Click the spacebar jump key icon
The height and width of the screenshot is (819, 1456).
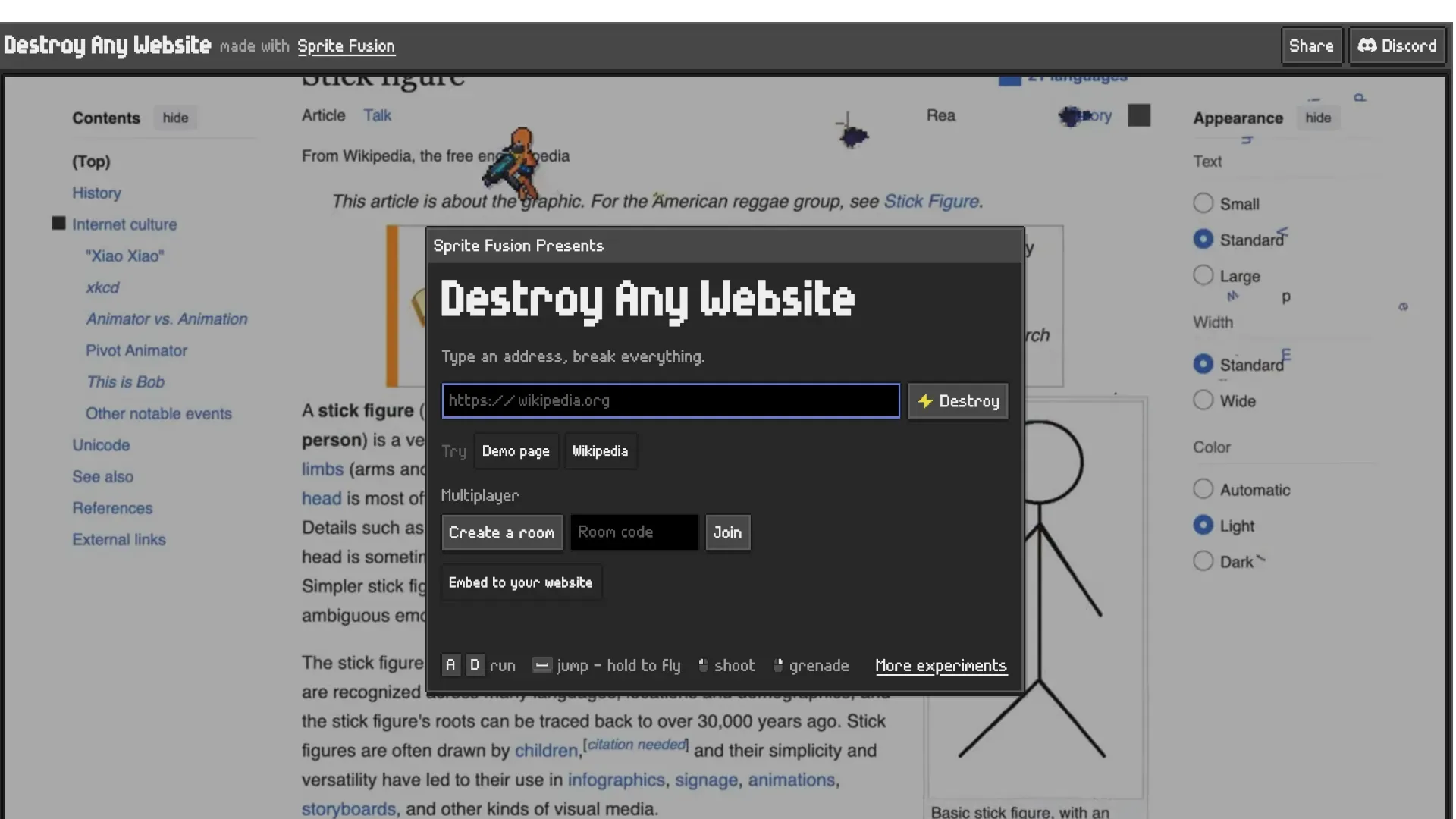click(x=541, y=666)
